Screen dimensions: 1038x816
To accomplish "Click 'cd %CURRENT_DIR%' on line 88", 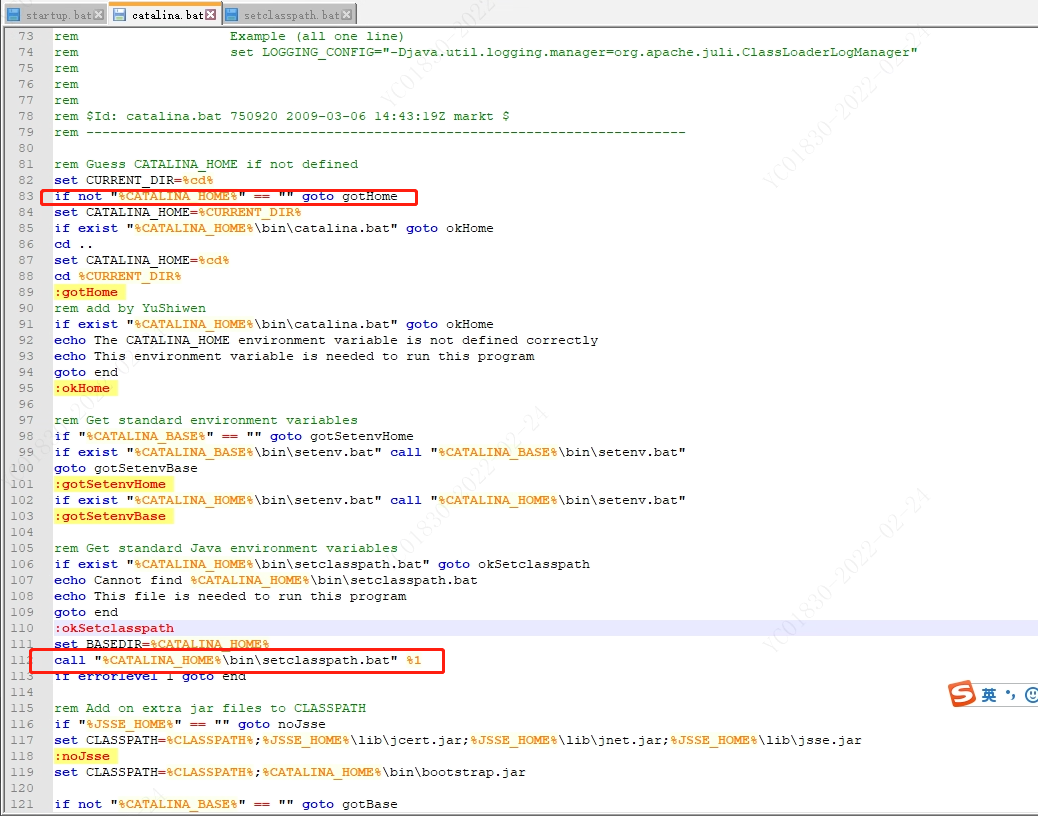I will [118, 276].
